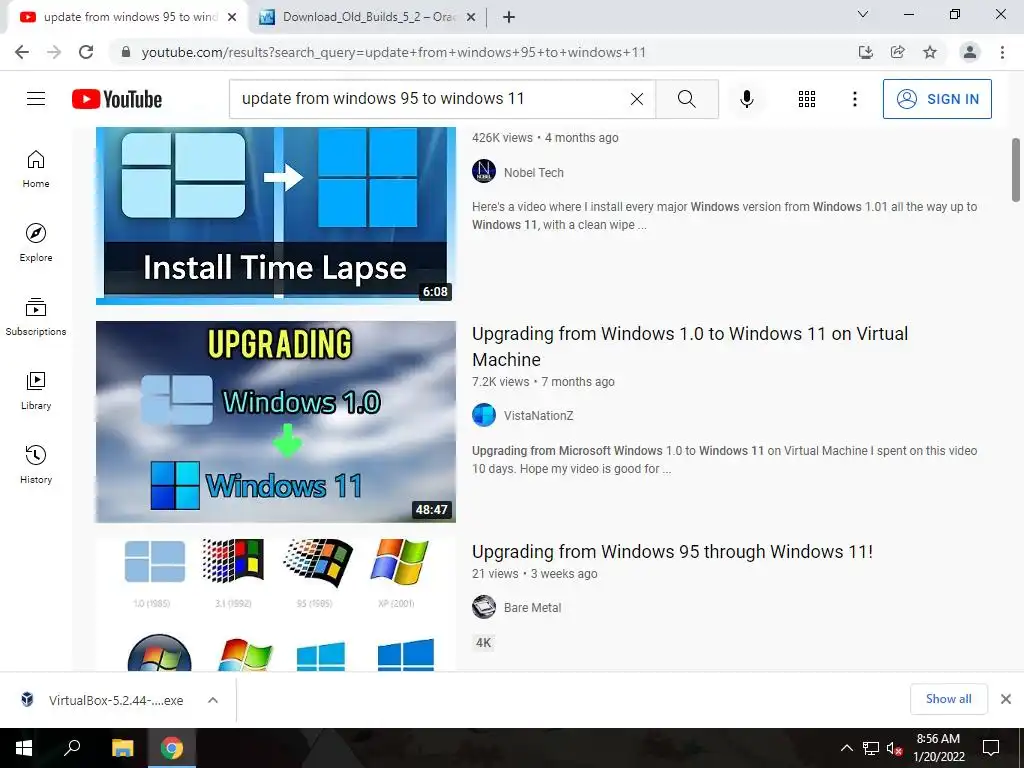Open the Bare Metal channel avatar
Image resolution: width=1024 pixels, height=768 pixels.
[x=484, y=607]
